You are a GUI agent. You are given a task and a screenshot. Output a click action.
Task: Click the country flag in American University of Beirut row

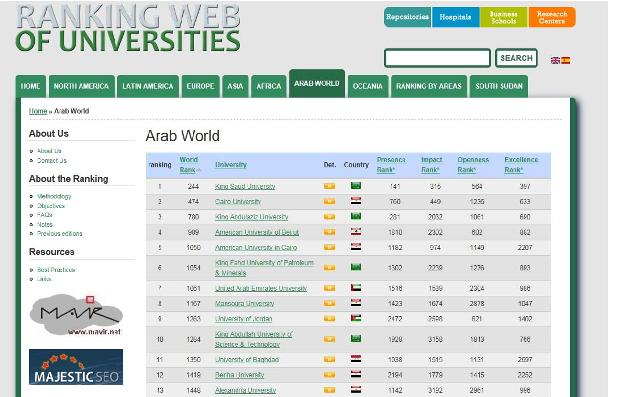click(x=356, y=231)
